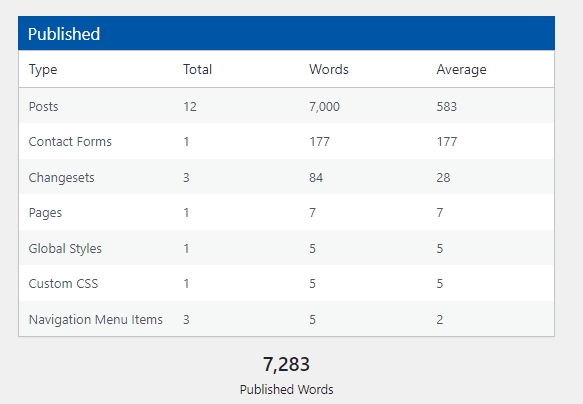Click the Pages row label
This screenshot has height=404, width=583.
45,213
